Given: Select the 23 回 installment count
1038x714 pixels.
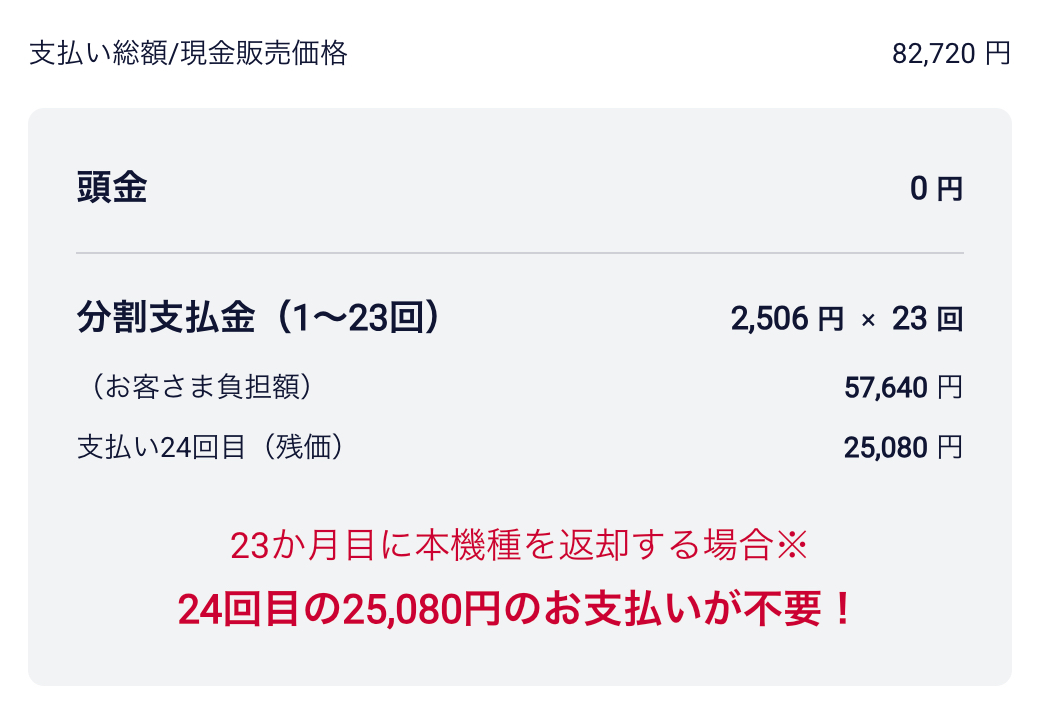Looking at the screenshot, I should 927,320.
